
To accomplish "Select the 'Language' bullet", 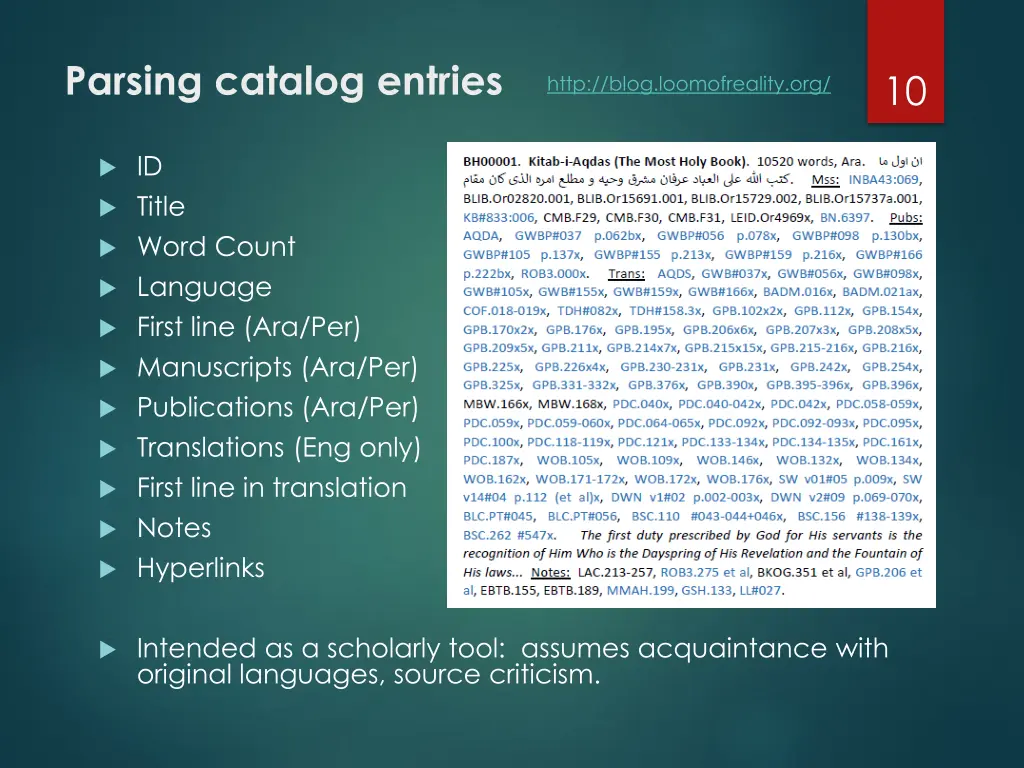I will (x=204, y=287).
